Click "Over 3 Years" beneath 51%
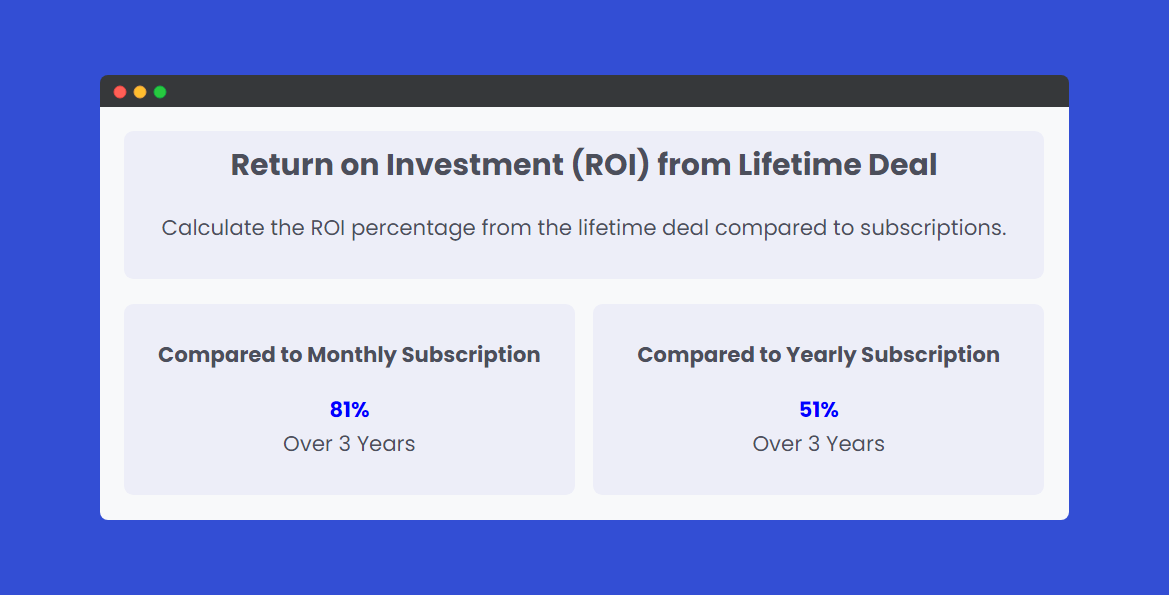 [819, 444]
